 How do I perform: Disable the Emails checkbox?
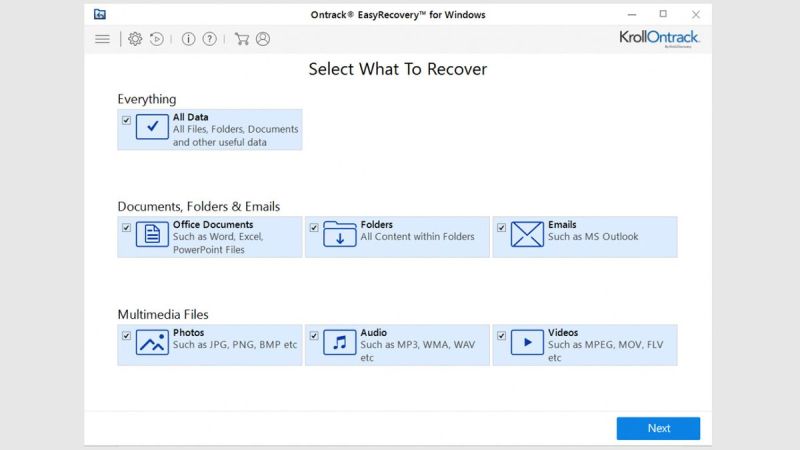coord(502,228)
